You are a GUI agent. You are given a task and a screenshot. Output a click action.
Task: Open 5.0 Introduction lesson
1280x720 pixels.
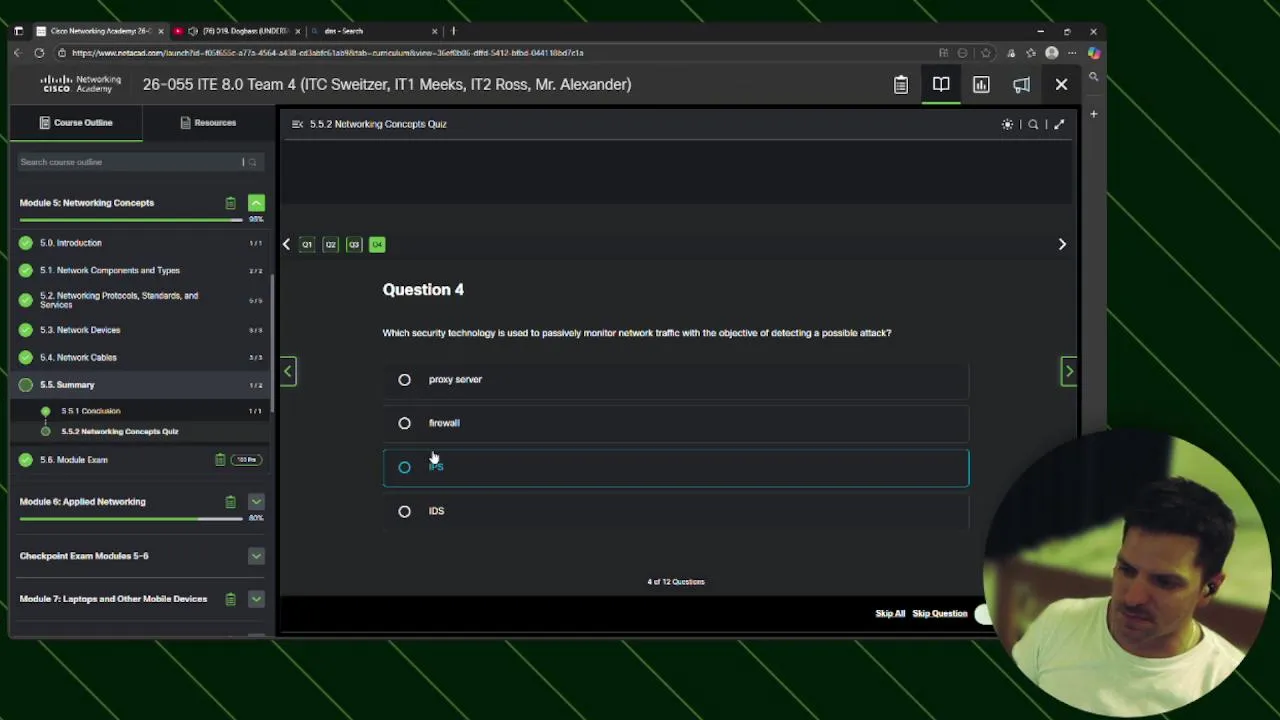70,243
